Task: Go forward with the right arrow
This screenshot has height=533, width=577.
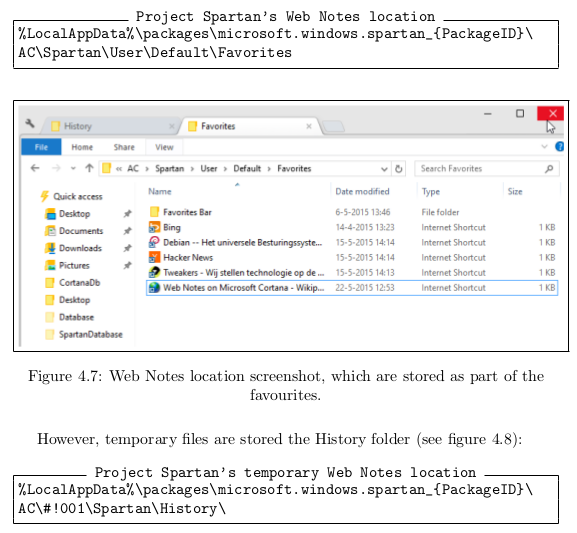Action: (x=56, y=168)
